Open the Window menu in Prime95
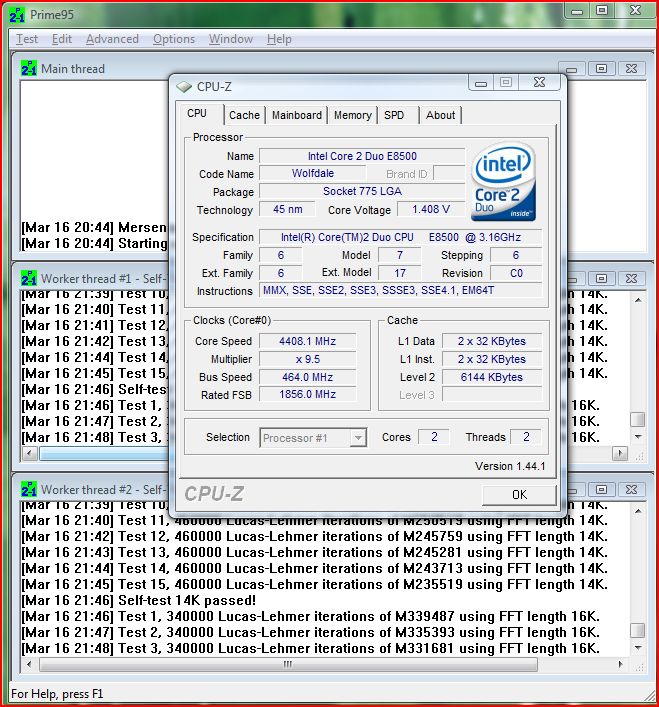 coord(231,39)
